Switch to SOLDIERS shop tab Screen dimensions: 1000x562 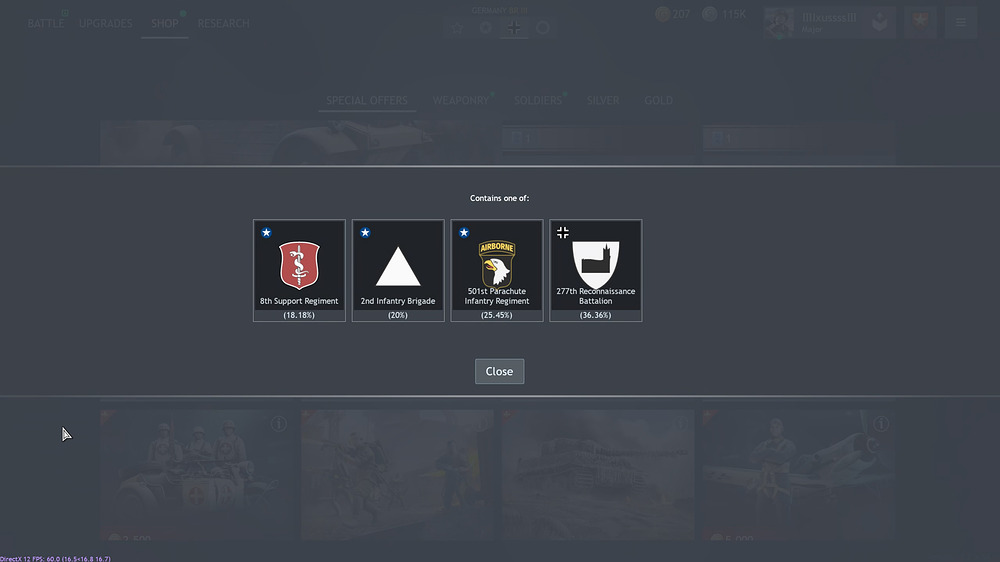pos(538,101)
